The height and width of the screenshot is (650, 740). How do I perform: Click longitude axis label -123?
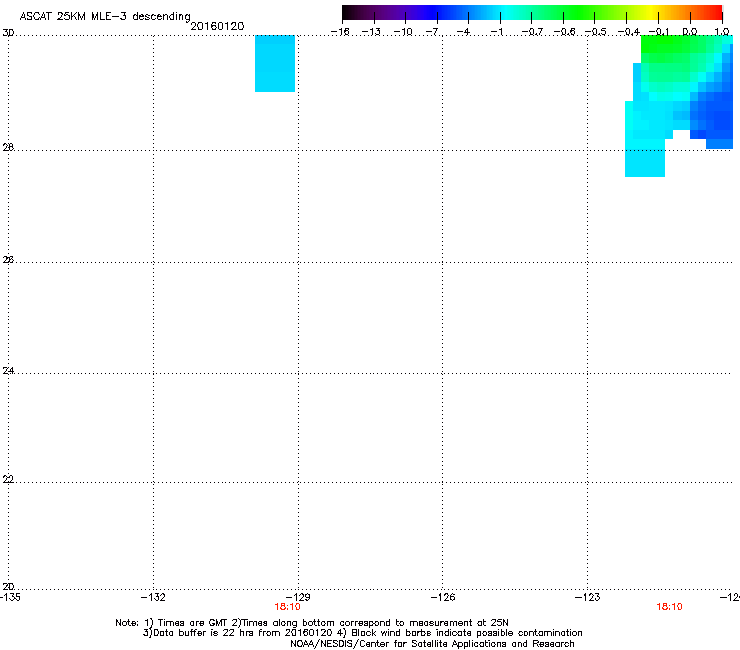[x=588, y=597]
